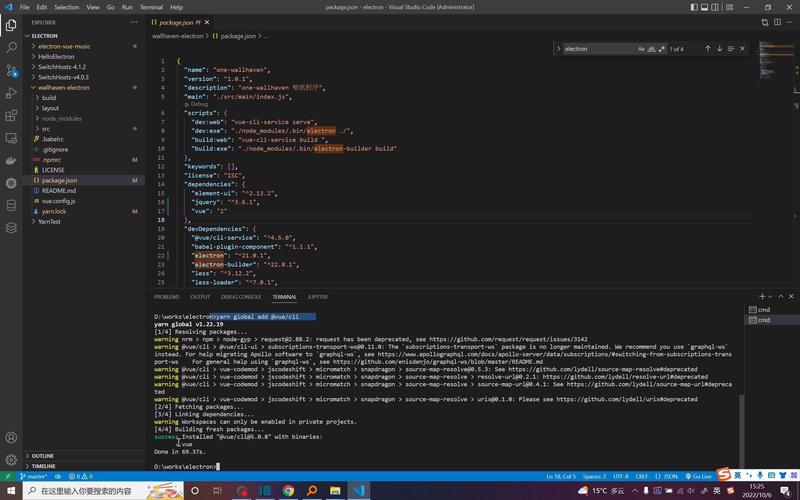
Task: Expand the YarnTest folder
Action: [49, 221]
